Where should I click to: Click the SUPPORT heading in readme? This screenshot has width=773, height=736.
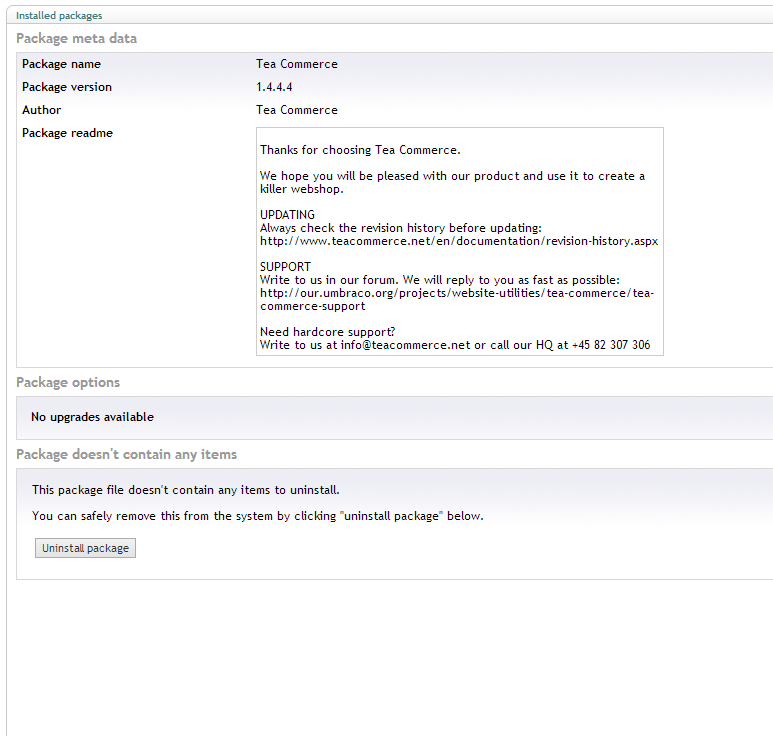click(285, 267)
